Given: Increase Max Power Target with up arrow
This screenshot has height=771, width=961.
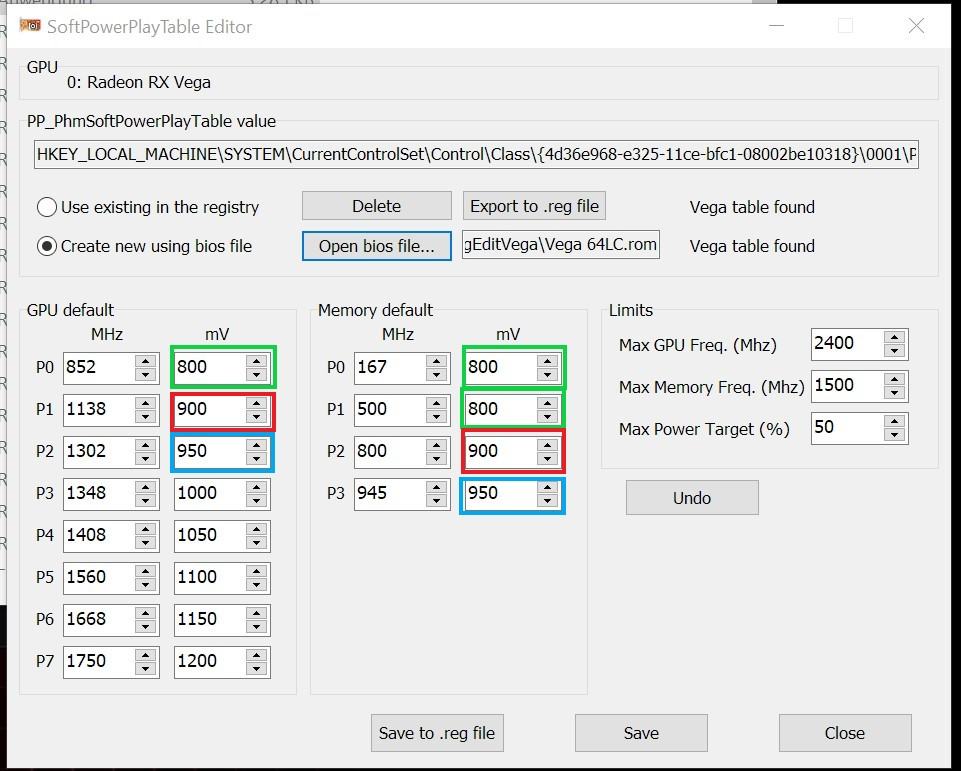Looking at the screenshot, I should coord(895,421).
